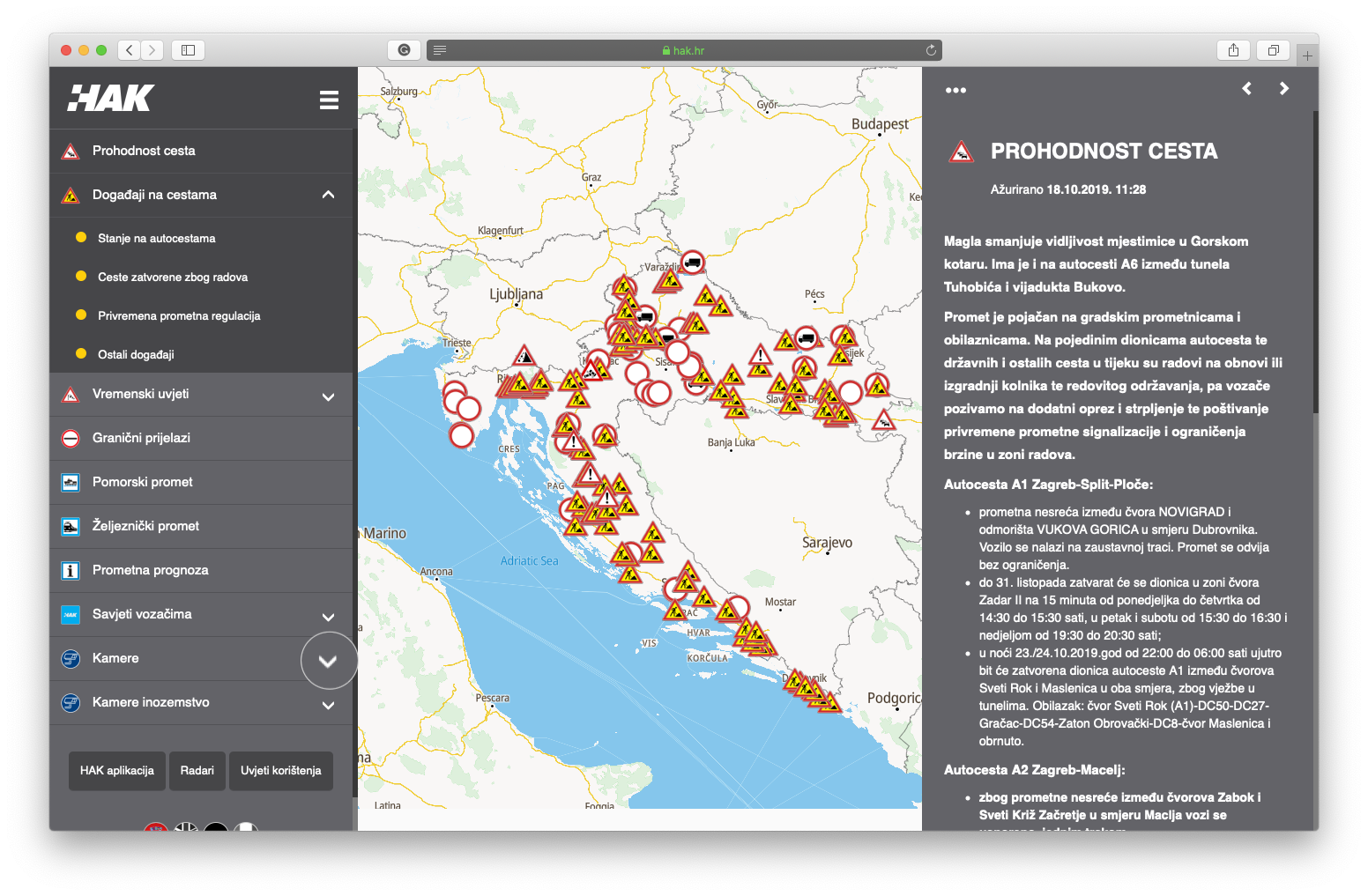Image resolution: width=1368 pixels, height=896 pixels.
Task: Click the HAK logo
Action: pyautogui.click(x=112, y=98)
